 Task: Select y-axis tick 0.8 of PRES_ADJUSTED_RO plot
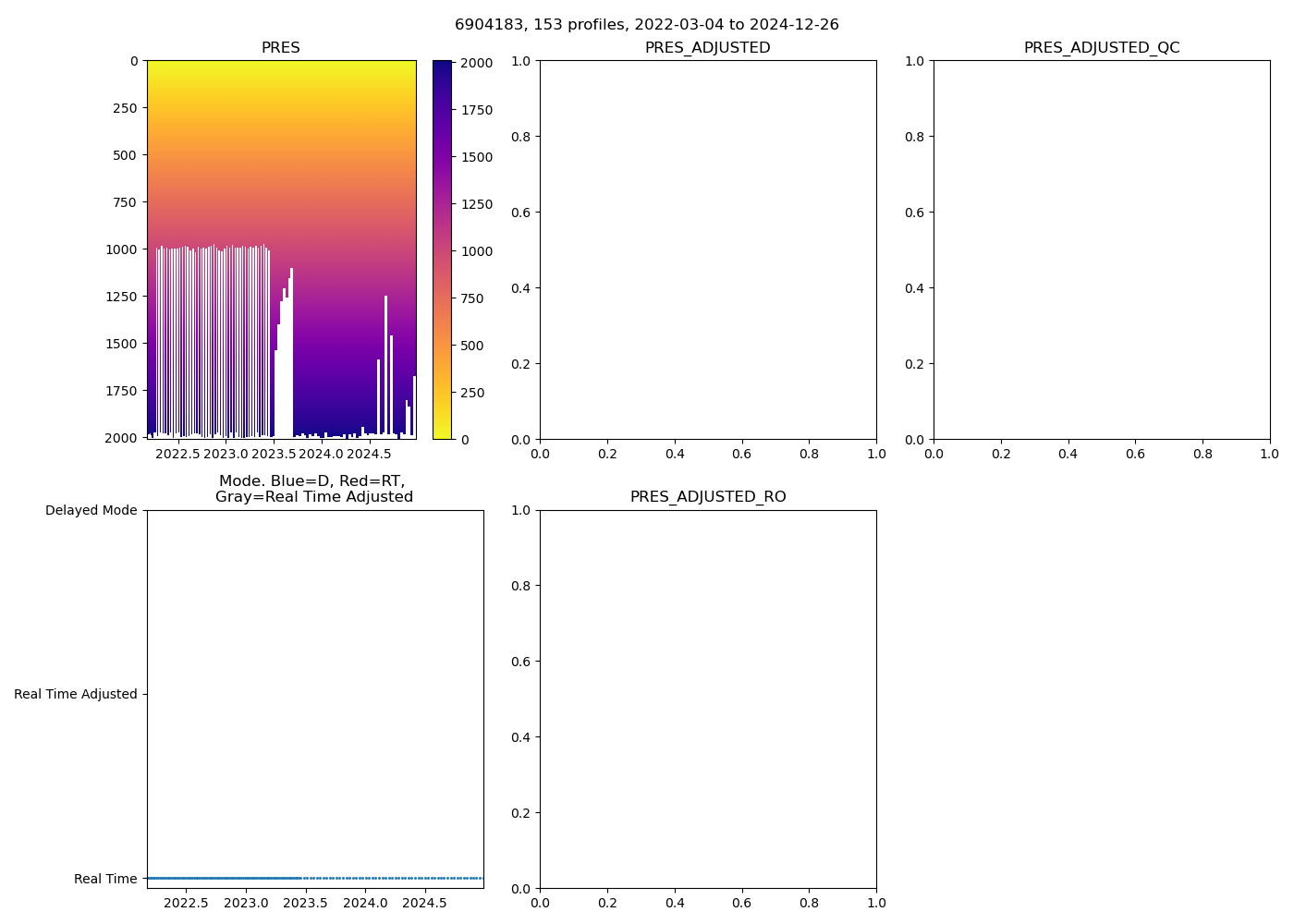(521, 586)
